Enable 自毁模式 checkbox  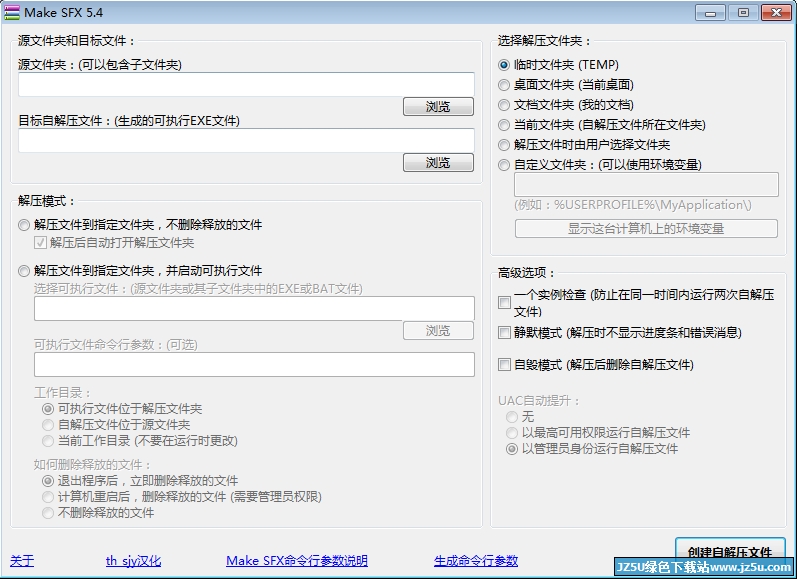504,364
